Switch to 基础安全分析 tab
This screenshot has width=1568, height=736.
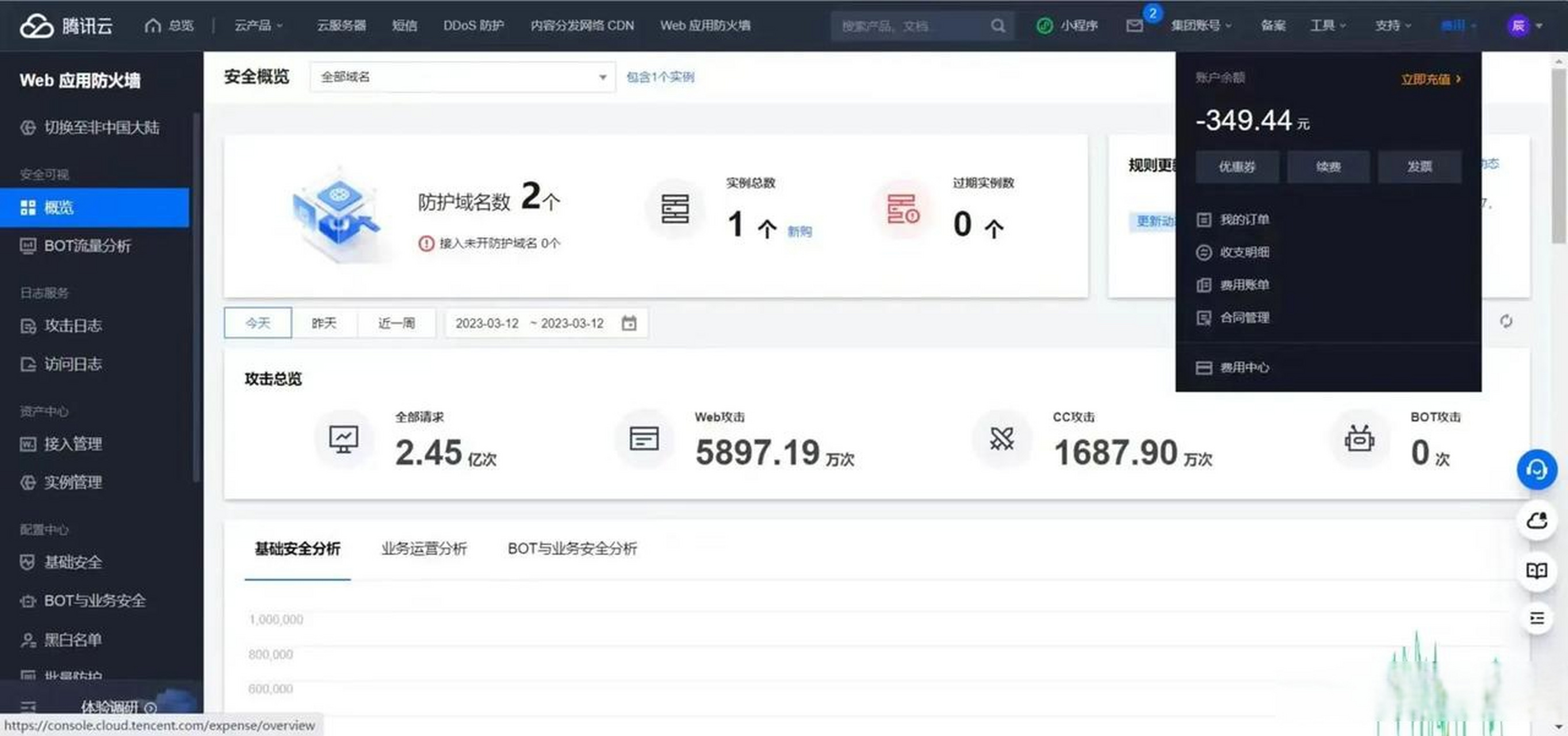[x=297, y=549]
